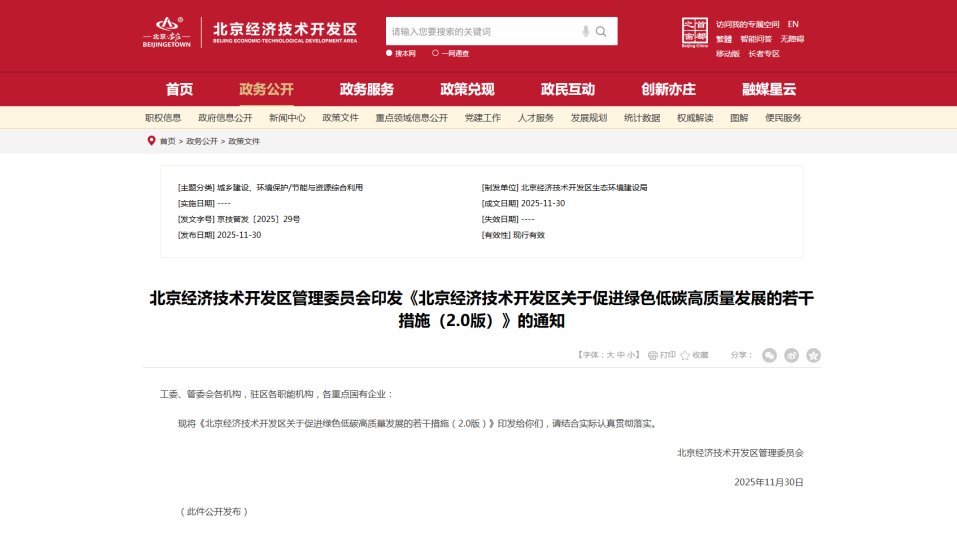The width and height of the screenshot is (957, 539).
Task: Open 职权信息 in the sub-menu
Action: [x=163, y=118]
